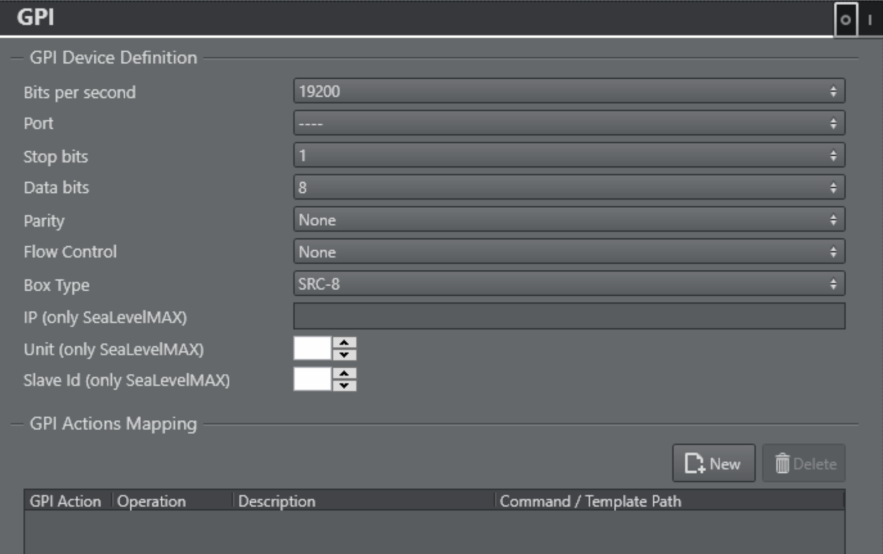
Task: Decrease the Unit value with down arrow
Action: (344, 355)
